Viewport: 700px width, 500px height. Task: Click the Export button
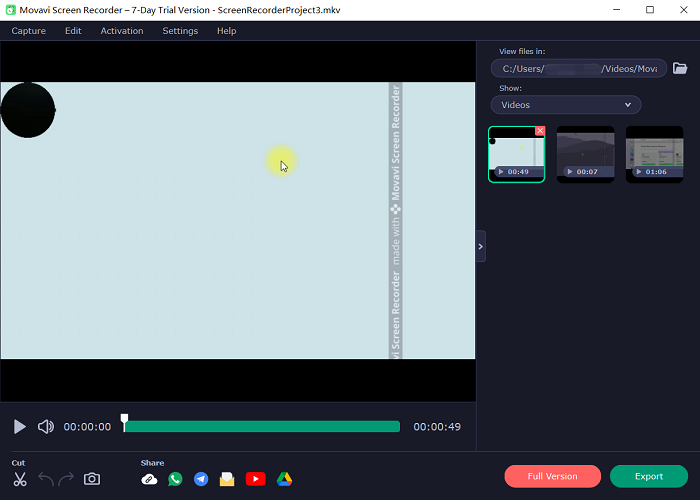tap(649, 476)
